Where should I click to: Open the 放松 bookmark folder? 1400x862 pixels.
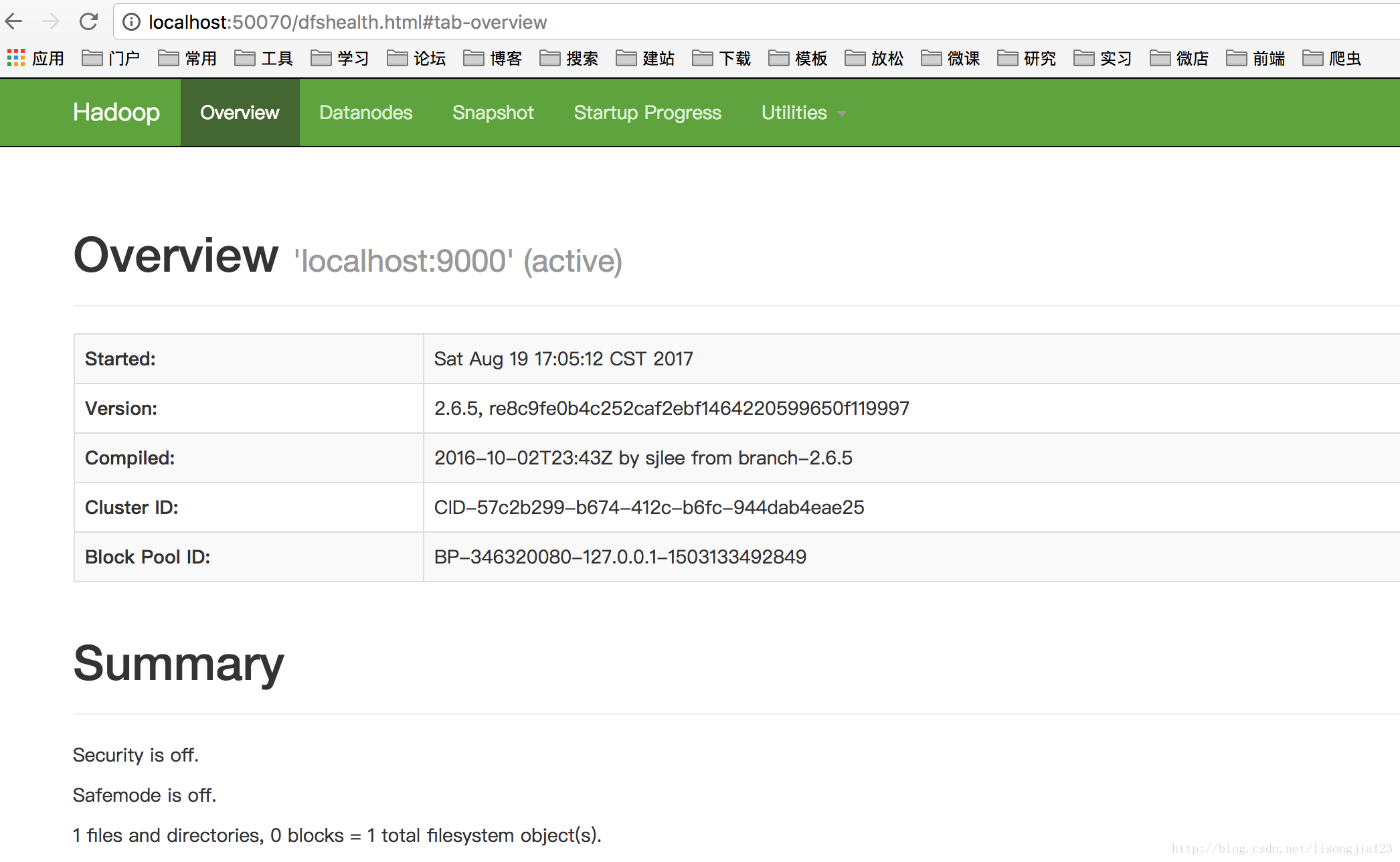874,58
